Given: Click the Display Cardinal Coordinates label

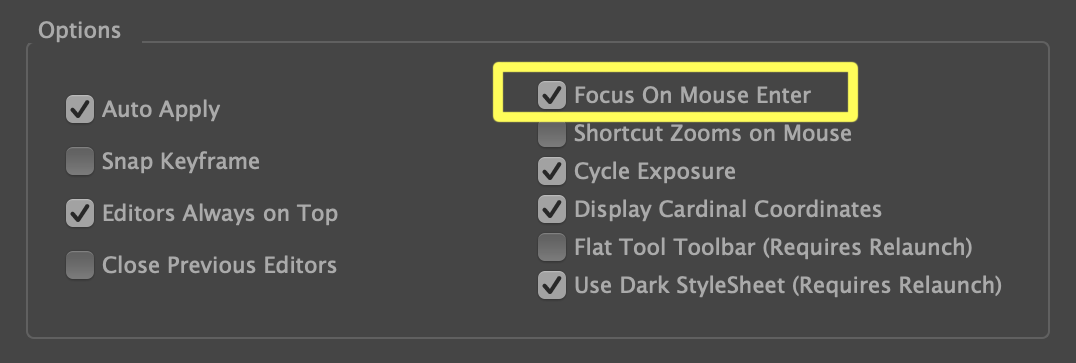Looking at the screenshot, I should (728, 209).
